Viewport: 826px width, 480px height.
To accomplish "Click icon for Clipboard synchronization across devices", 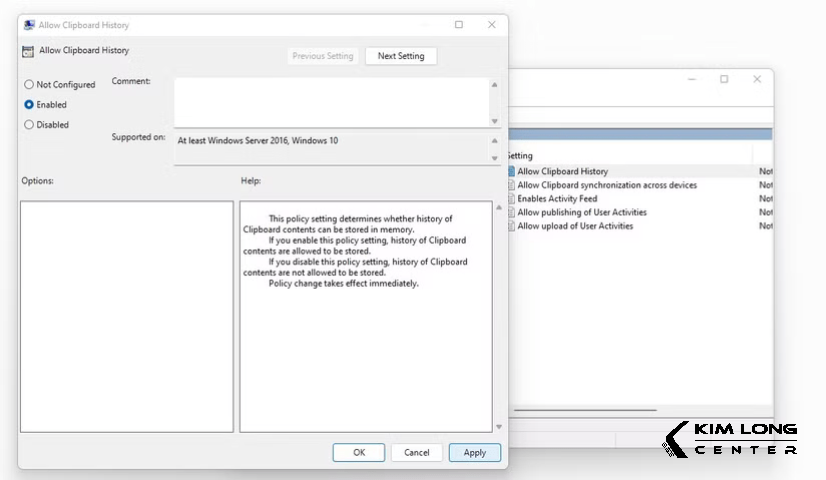I will pyautogui.click(x=511, y=186).
